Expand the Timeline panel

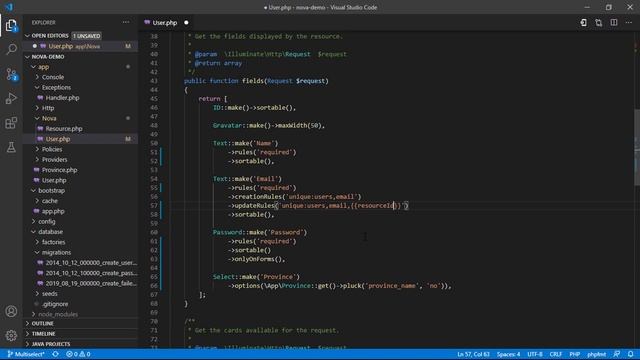[x=81, y=334]
